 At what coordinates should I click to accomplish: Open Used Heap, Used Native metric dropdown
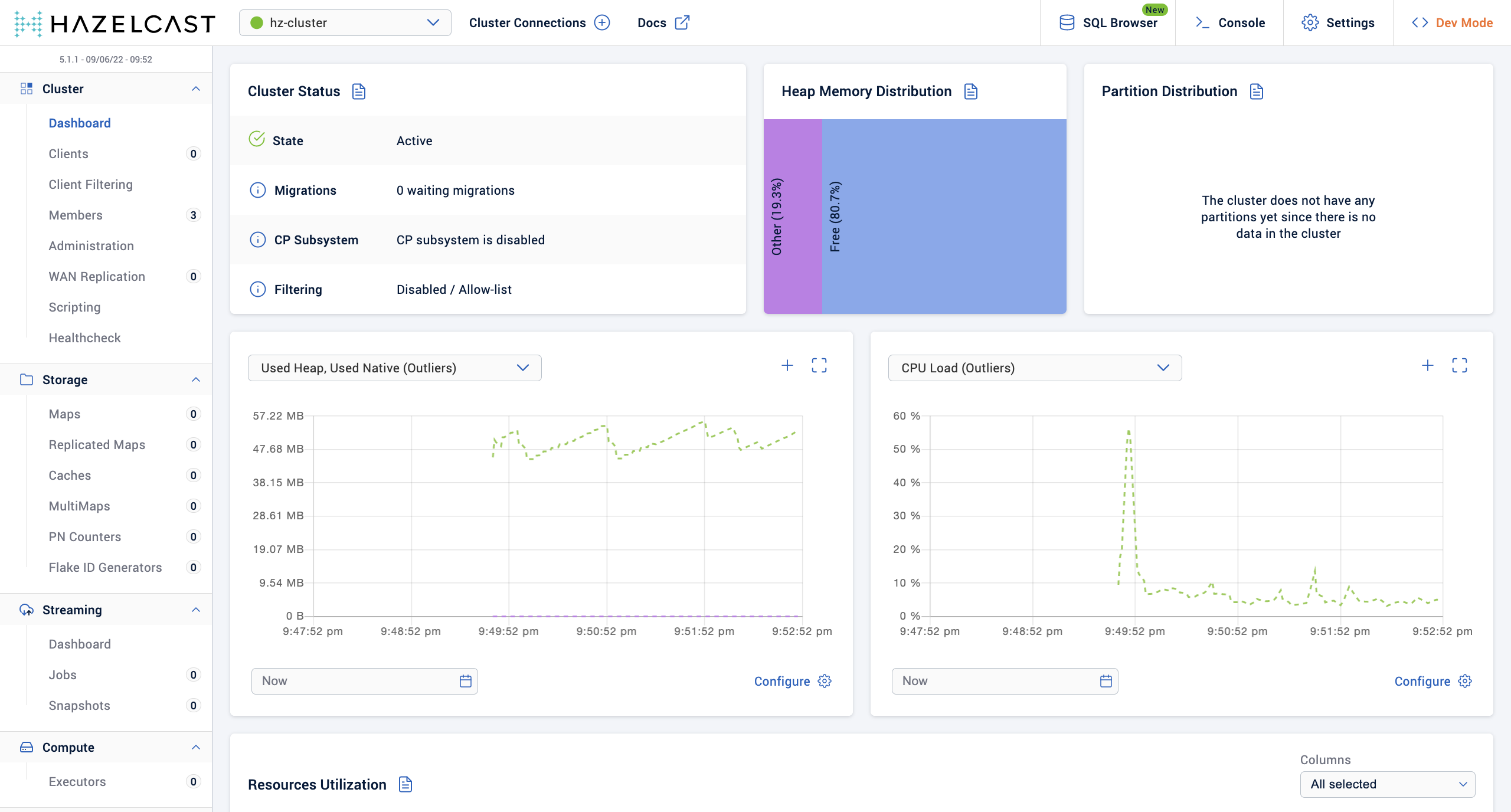(394, 368)
